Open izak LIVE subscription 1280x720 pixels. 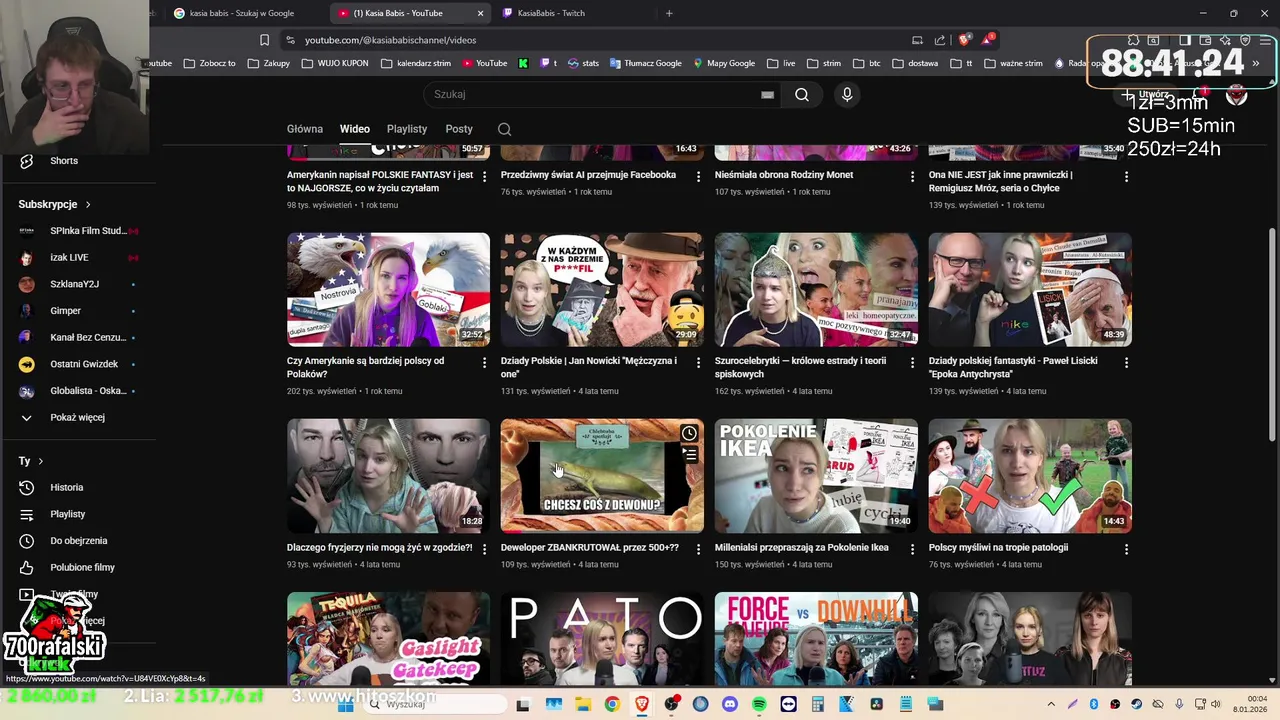tap(69, 258)
